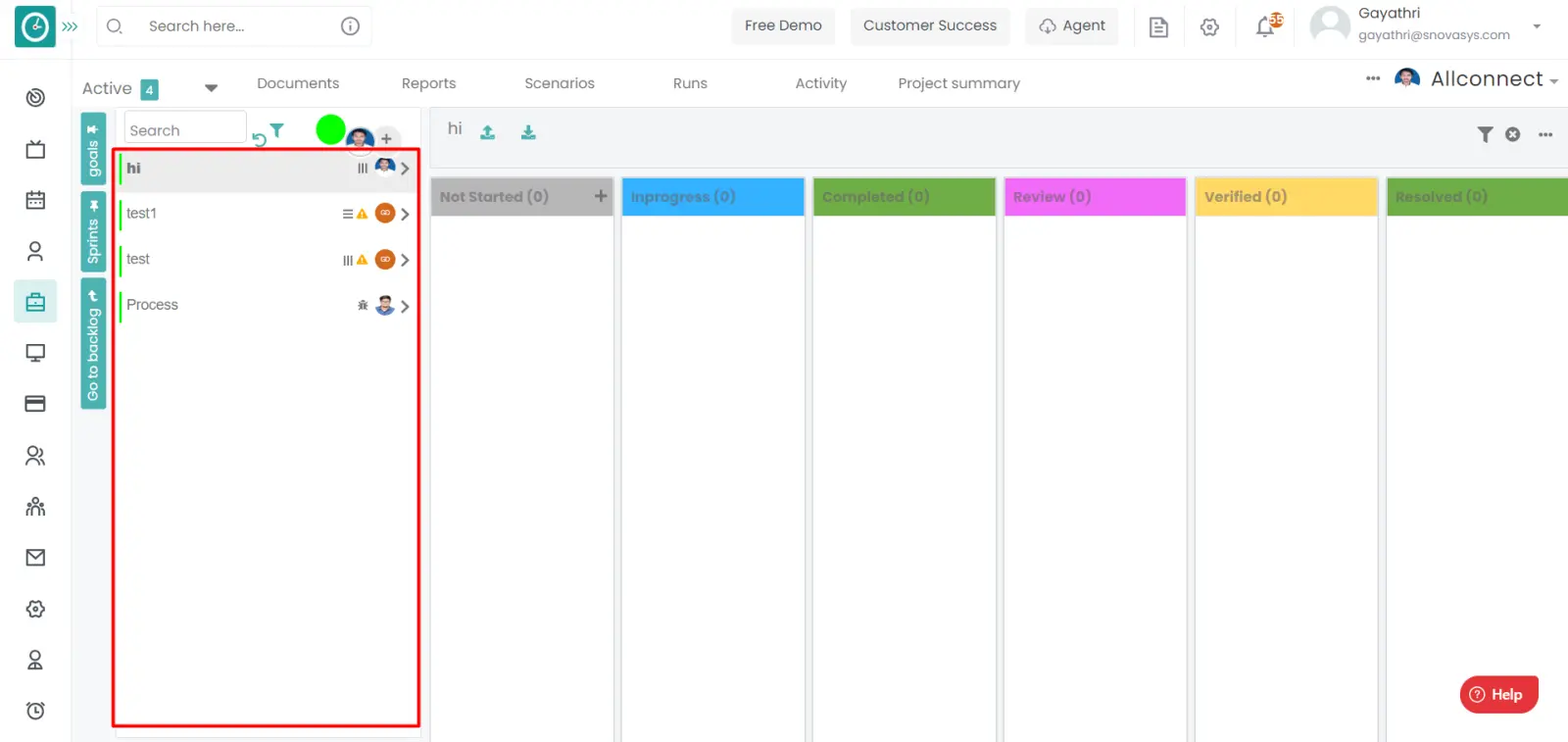Open the mail envelope icon in sidebar
Viewport: 1568px width, 742px height.
[35, 558]
